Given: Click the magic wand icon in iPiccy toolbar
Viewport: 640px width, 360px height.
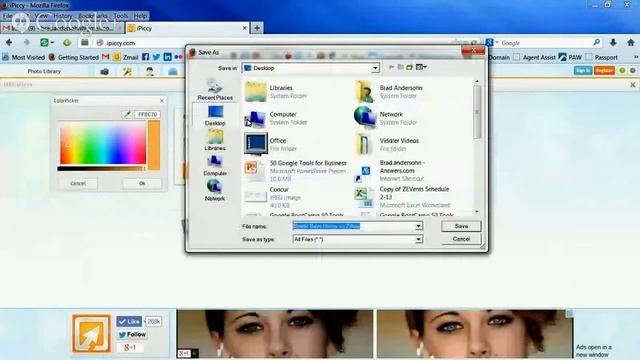Looking at the screenshot, I should (127, 71).
